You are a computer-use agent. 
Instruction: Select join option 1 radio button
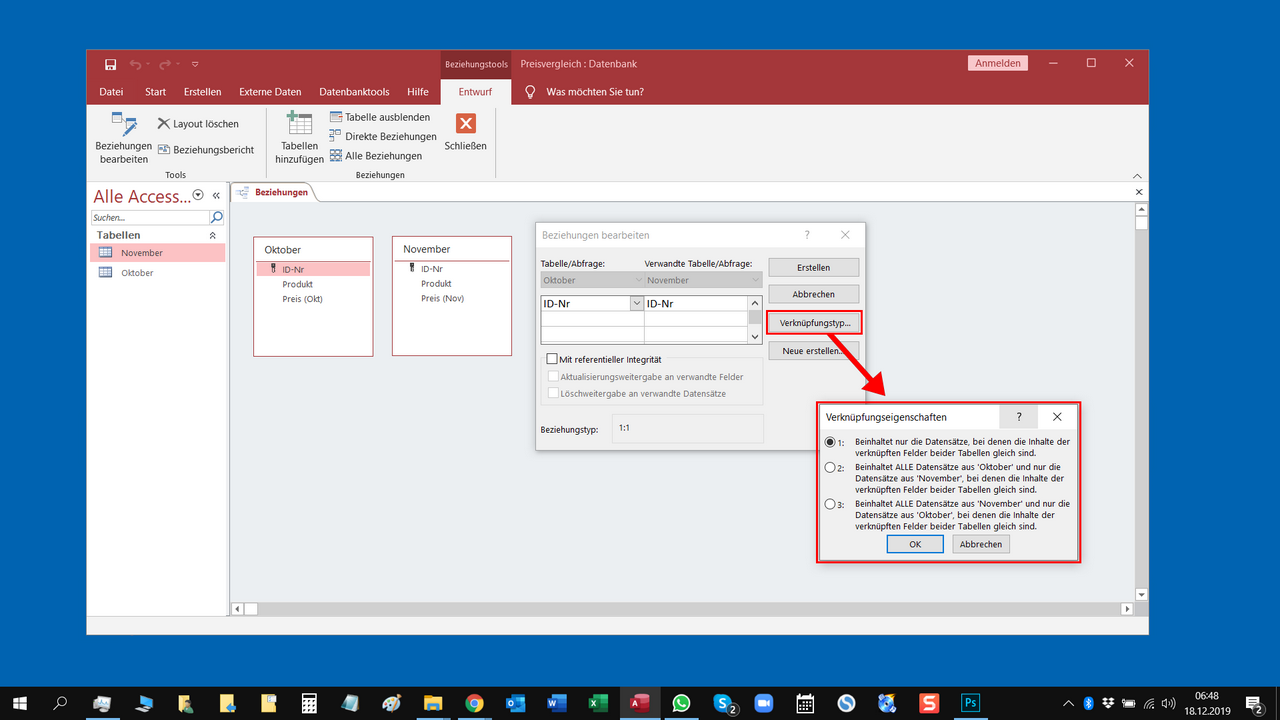829,442
